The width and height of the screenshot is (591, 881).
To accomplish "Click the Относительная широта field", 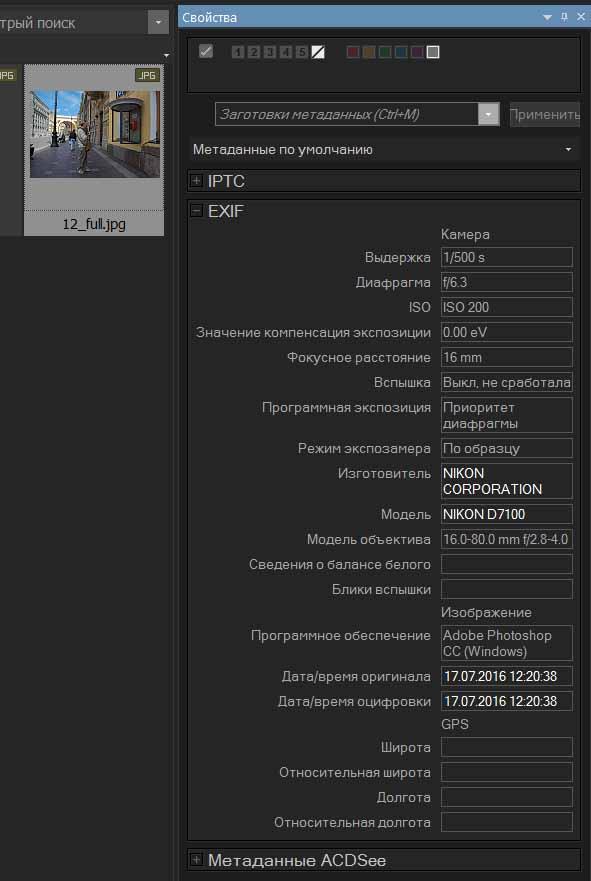I will pos(507,772).
